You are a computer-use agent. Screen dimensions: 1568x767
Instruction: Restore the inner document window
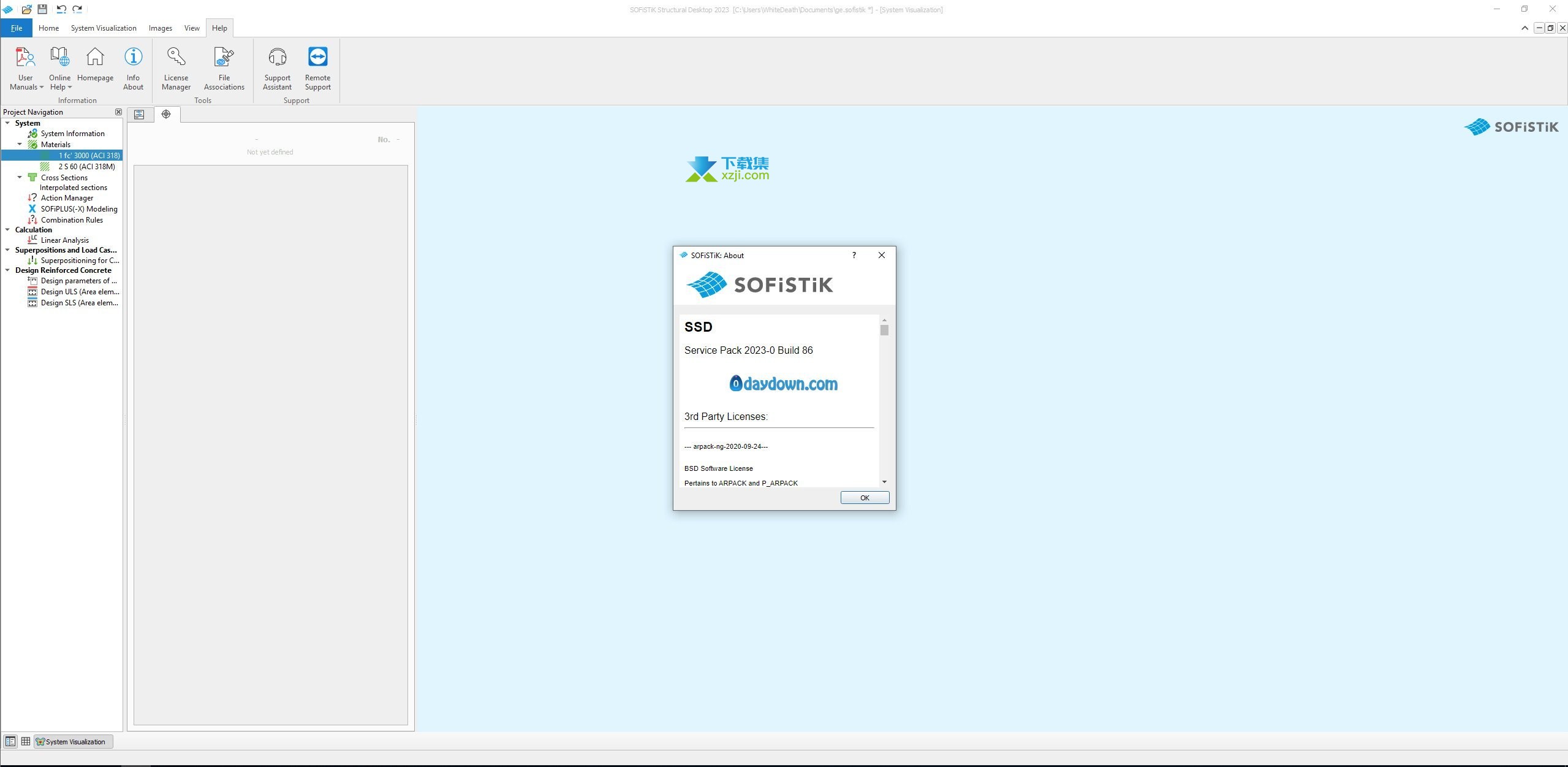pyautogui.click(x=1550, y=28)
